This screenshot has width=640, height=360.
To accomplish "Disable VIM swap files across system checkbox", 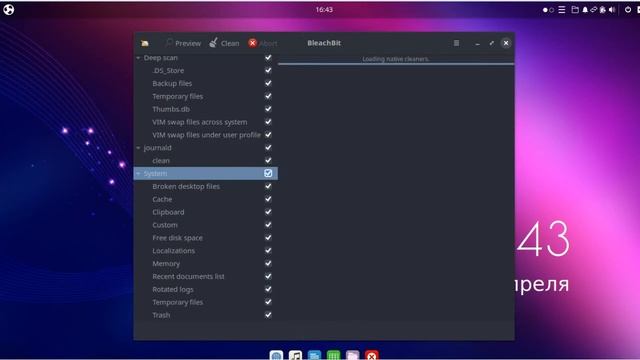I will tap(268, 122).
